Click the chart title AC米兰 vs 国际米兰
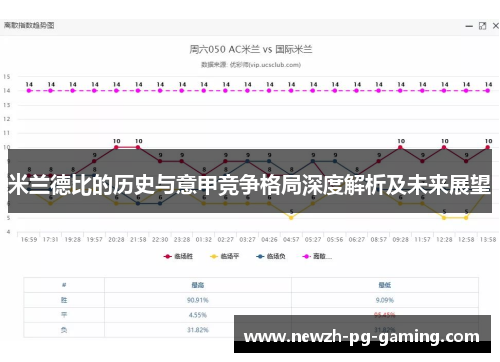 (251, 50)
